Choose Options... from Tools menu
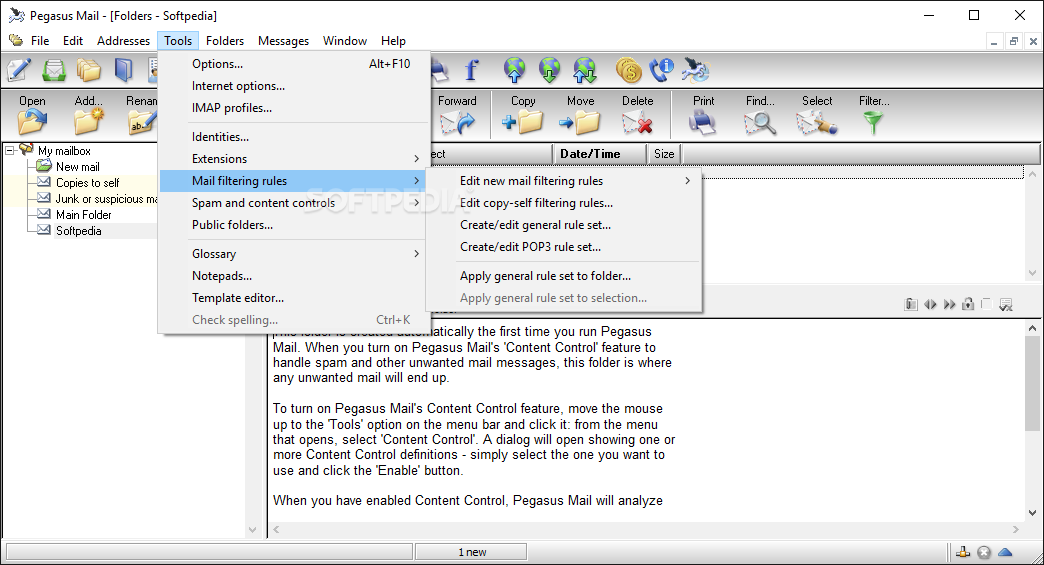 coord(292,64)
